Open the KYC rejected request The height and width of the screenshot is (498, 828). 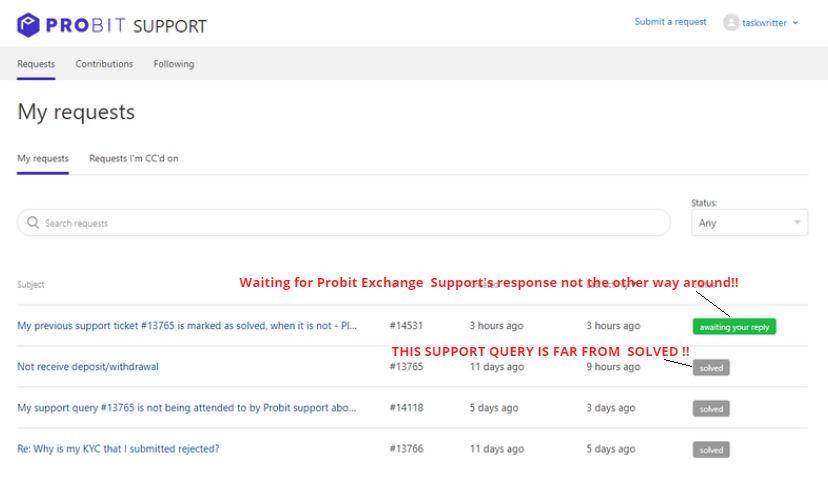(x=118, y=449)
